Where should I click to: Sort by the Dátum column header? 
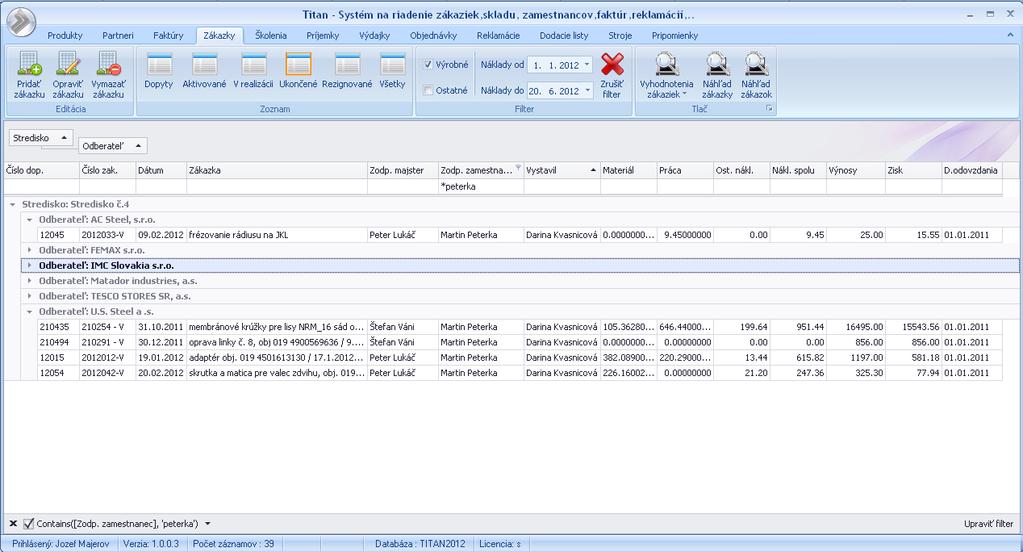coord(161,170)
